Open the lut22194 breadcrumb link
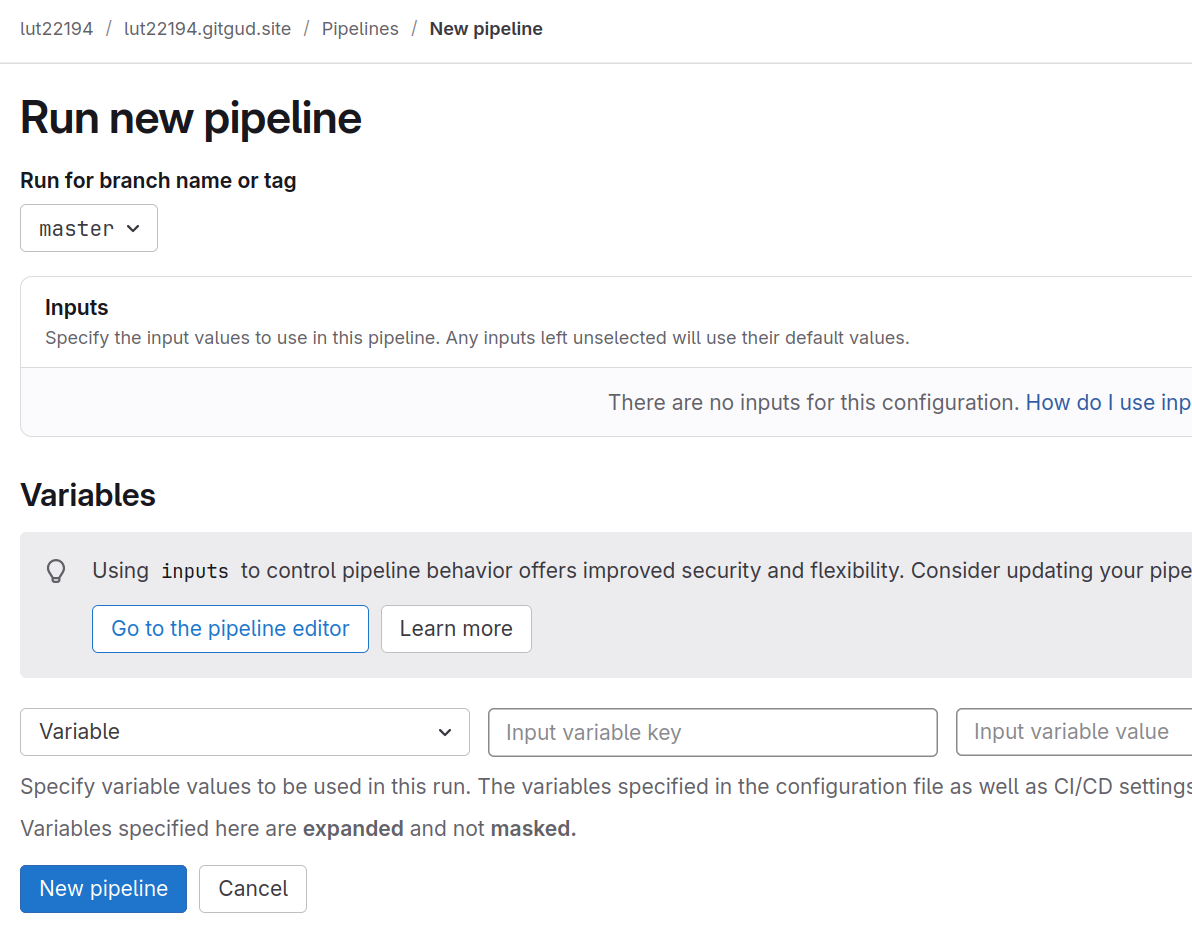 coord(56,29)
